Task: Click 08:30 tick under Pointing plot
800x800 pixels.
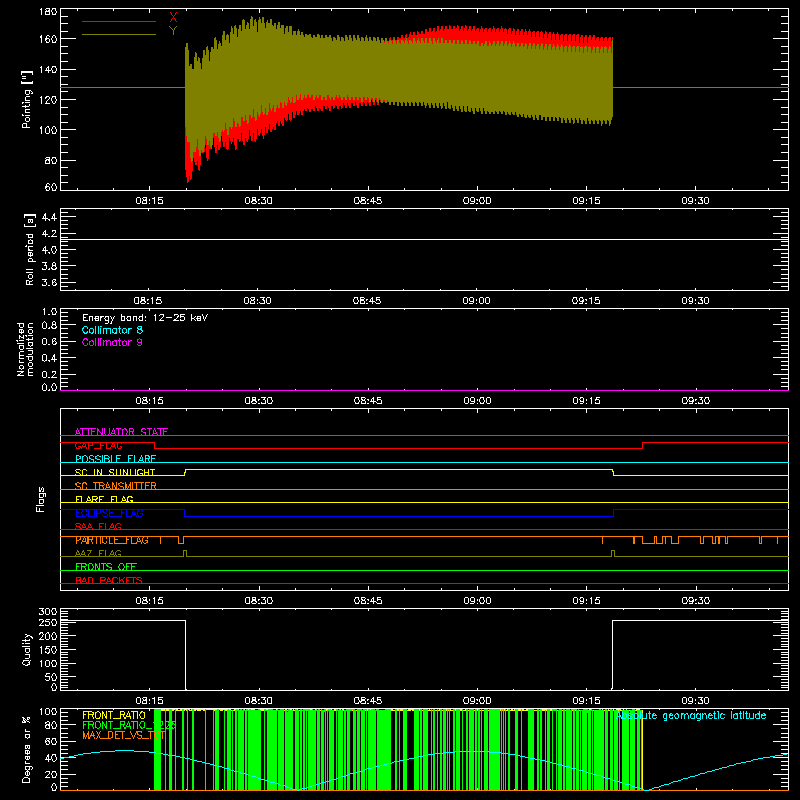Action: 259,201
